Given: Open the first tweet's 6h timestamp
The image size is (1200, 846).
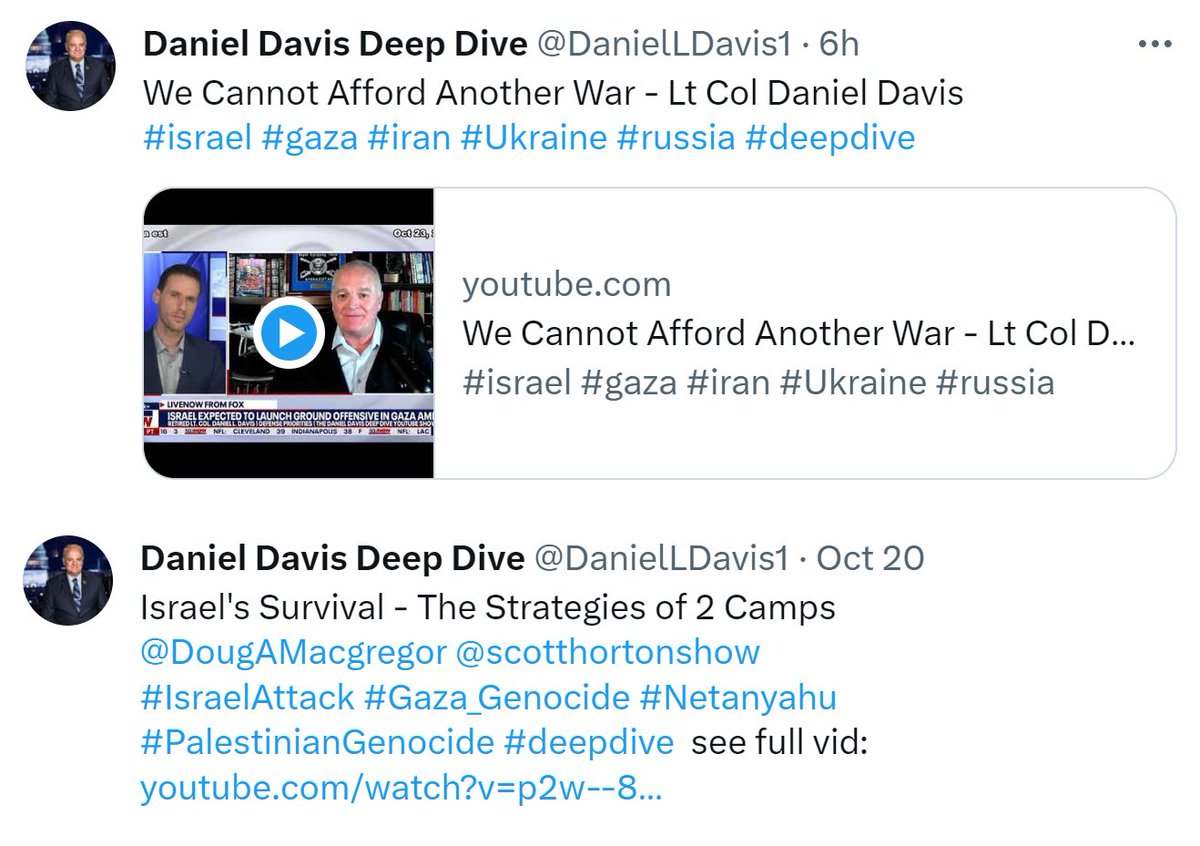Looking at the screenshot, I should point(839,44).
